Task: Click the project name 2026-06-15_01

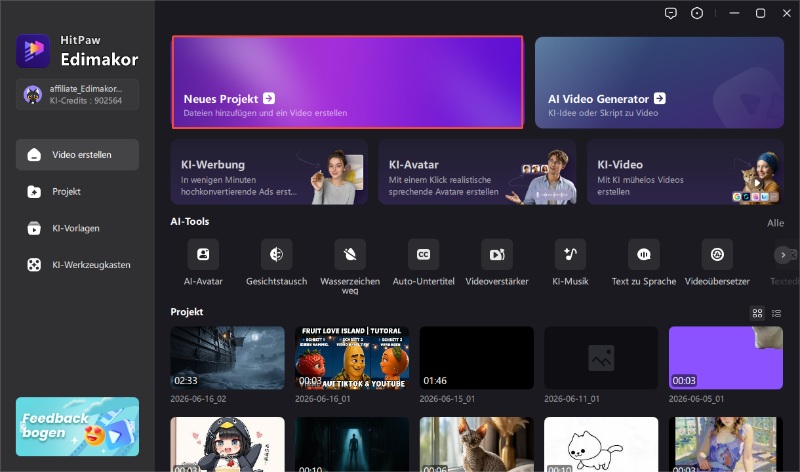Action: (447, 399)
